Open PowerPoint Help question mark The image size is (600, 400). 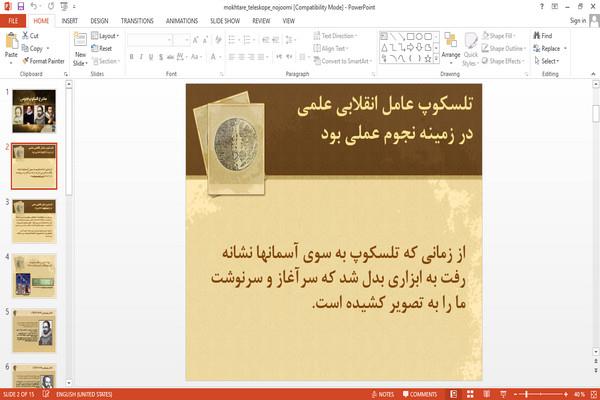click(x=541, y=7)
